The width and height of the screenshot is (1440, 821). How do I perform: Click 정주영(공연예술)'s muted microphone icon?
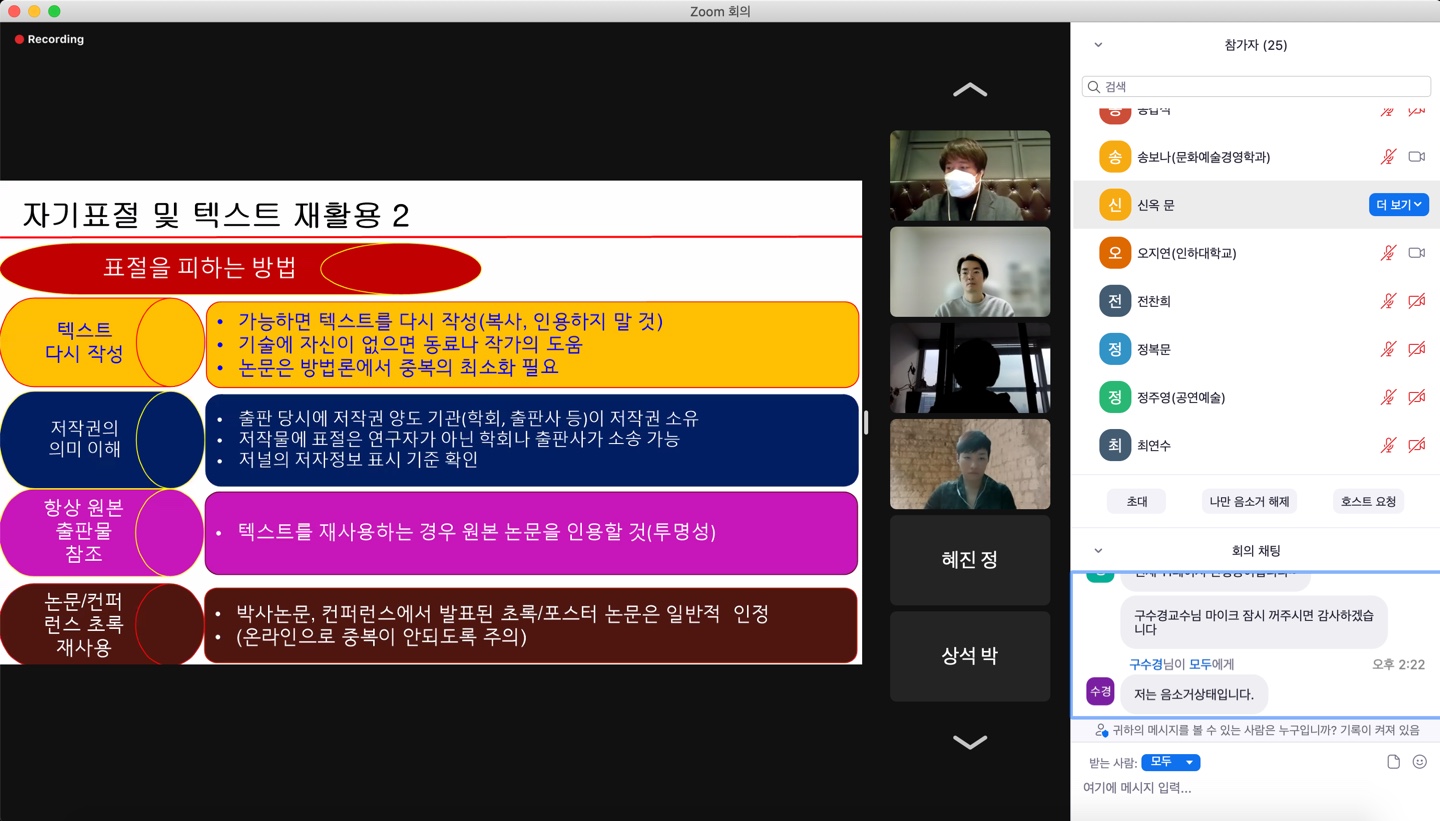point(1388,397)
